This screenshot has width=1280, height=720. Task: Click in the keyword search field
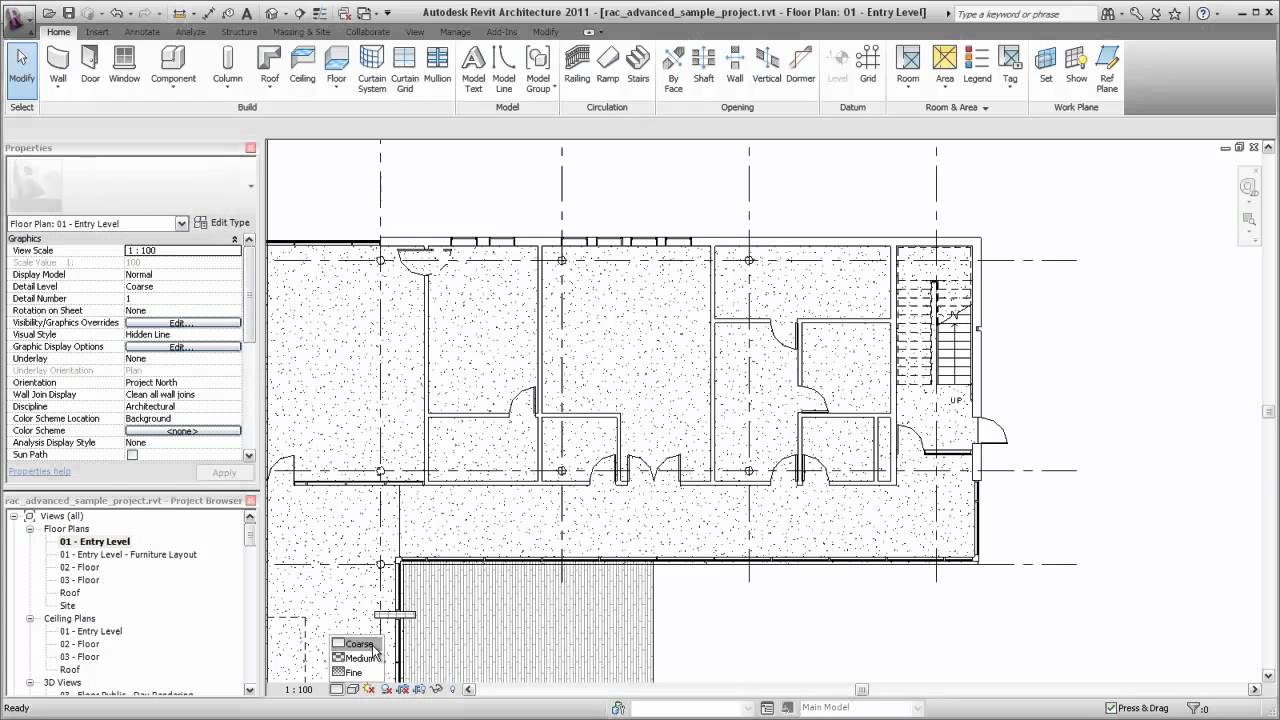[1024, 14]
